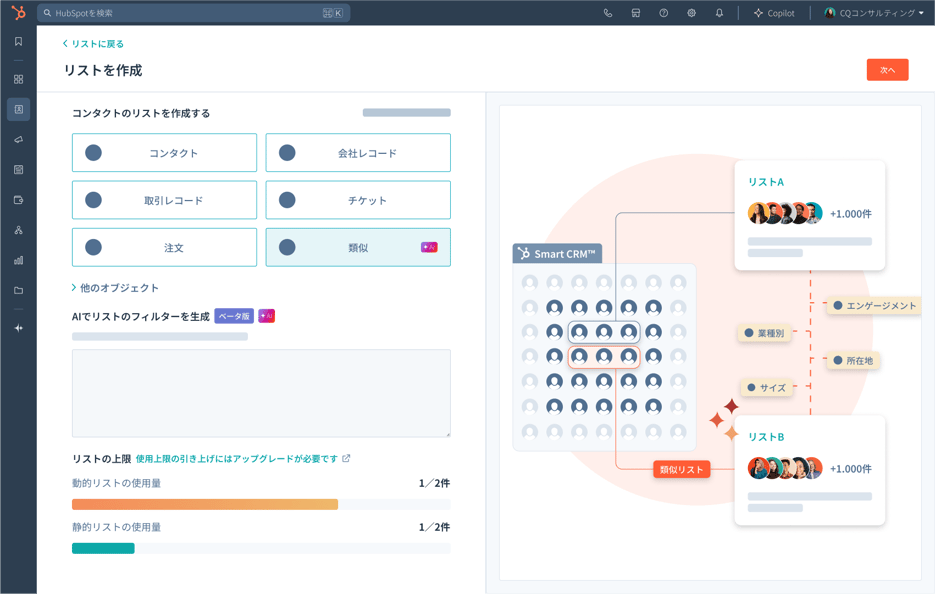
Task: Choose the チケット object option
Action: [x=358, y=200]
